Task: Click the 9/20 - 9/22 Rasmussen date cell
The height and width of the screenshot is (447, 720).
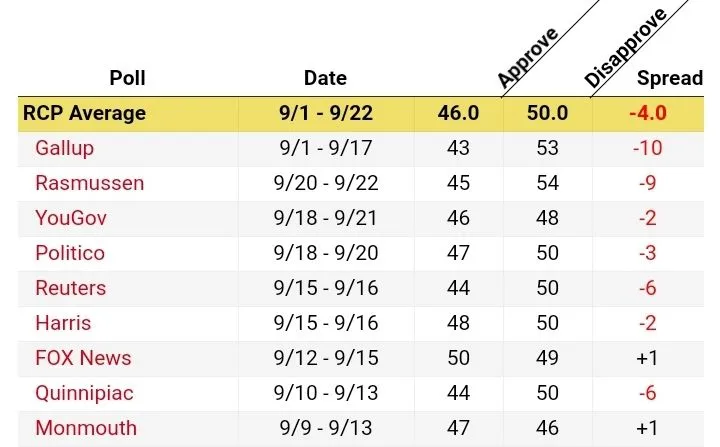Action: (325, 183)
